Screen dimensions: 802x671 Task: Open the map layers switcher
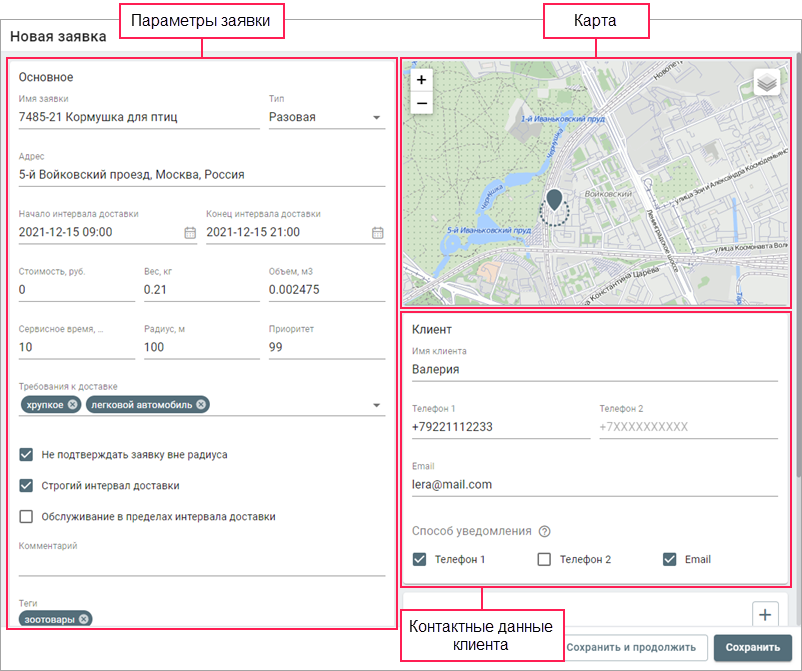coord(766,83)
